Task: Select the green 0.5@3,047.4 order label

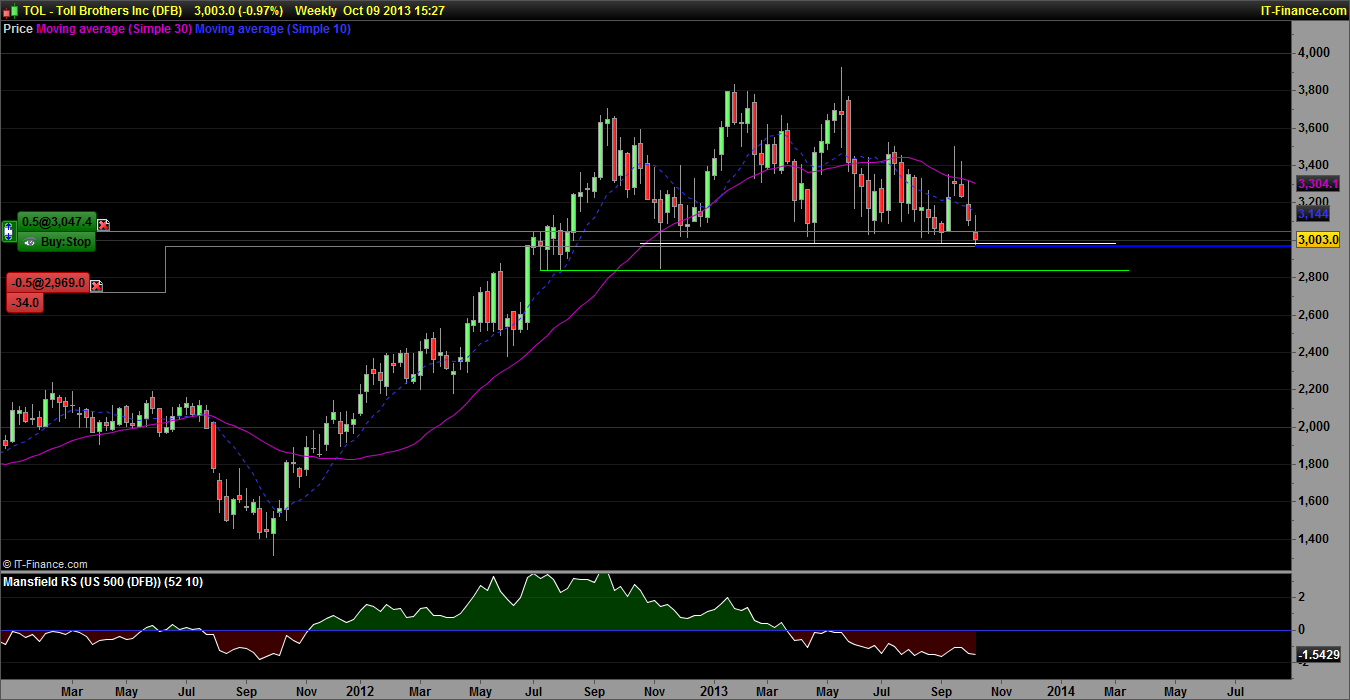Action: click(56, 223)
